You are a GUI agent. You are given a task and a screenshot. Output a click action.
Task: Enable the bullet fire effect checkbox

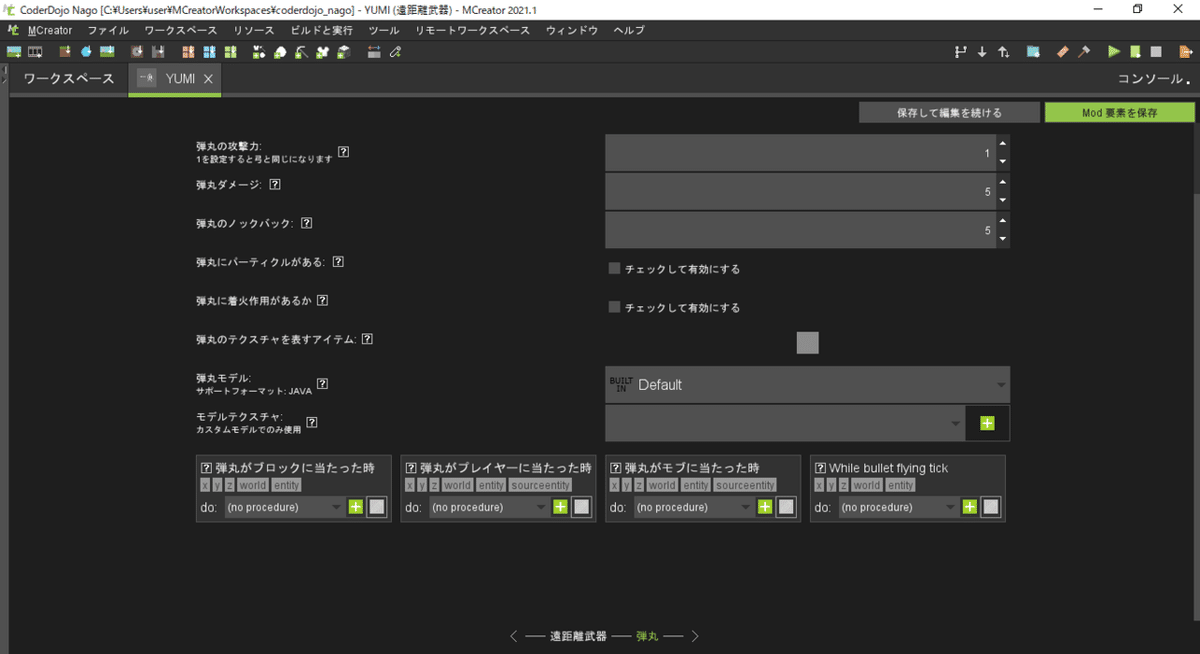[614, 307]
